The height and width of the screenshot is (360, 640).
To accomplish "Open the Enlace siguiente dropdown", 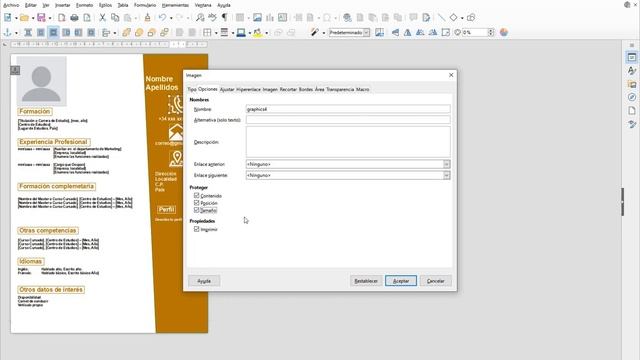I will [447, 175].
